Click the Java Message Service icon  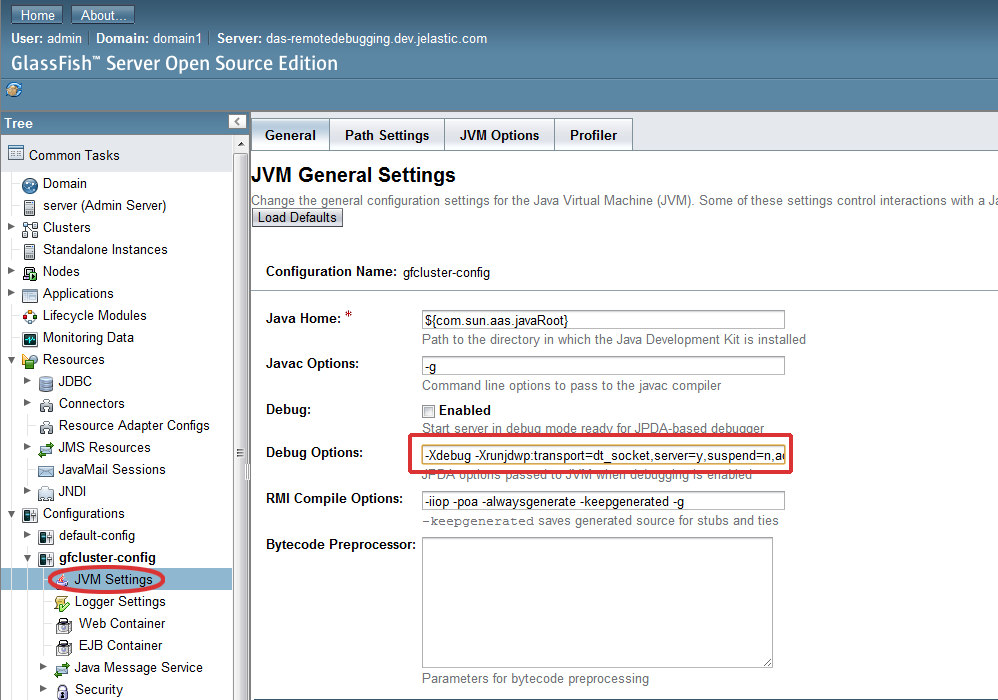point(62,669)
